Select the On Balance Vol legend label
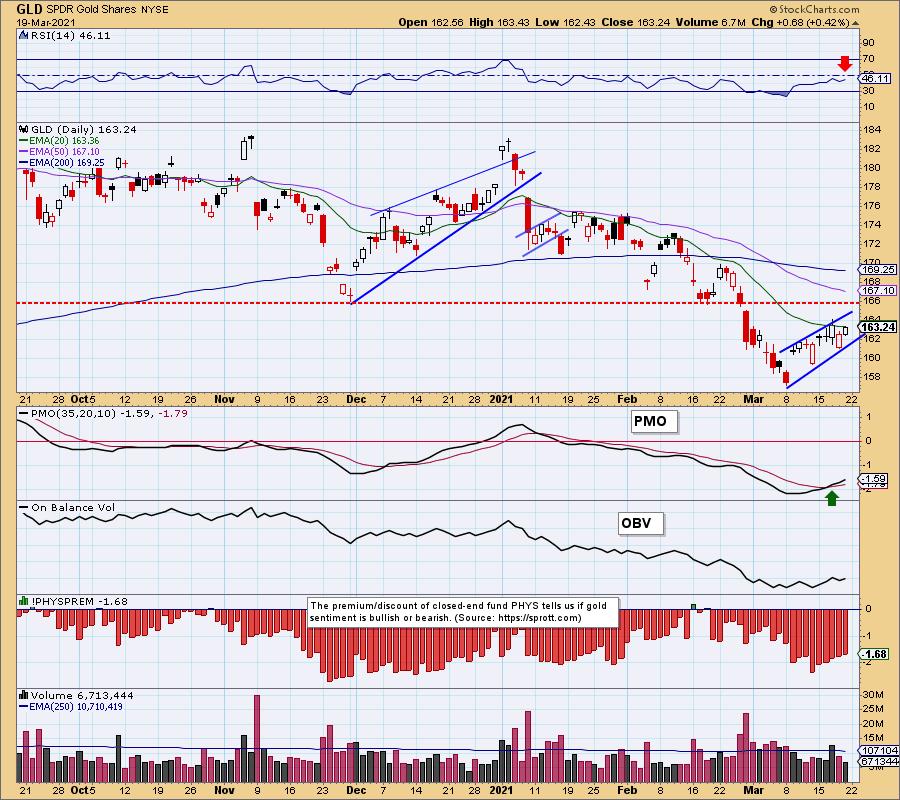The height and width of the screenshot is (800, 900). tap(67, 507)
